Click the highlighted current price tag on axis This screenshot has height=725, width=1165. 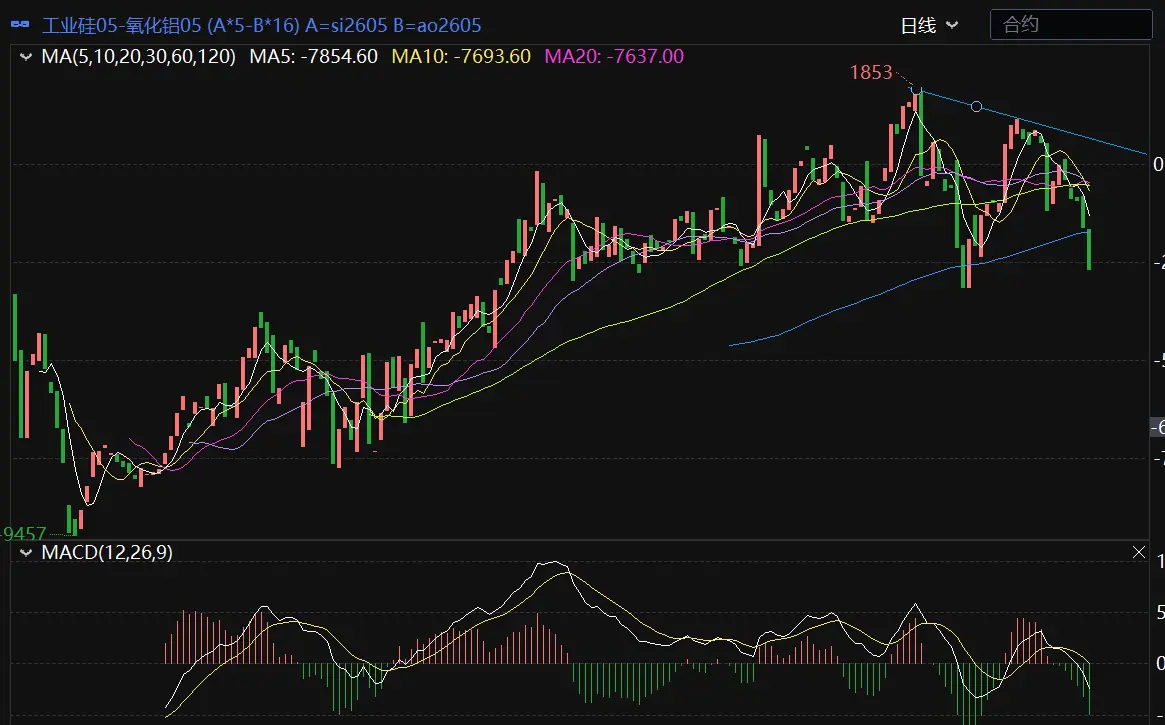tap(1157, 427)
